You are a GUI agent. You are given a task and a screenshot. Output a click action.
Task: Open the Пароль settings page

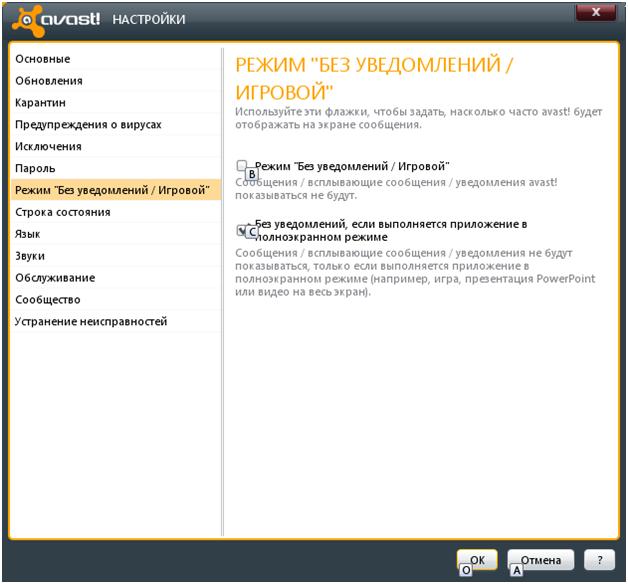[x=116, y=168]
